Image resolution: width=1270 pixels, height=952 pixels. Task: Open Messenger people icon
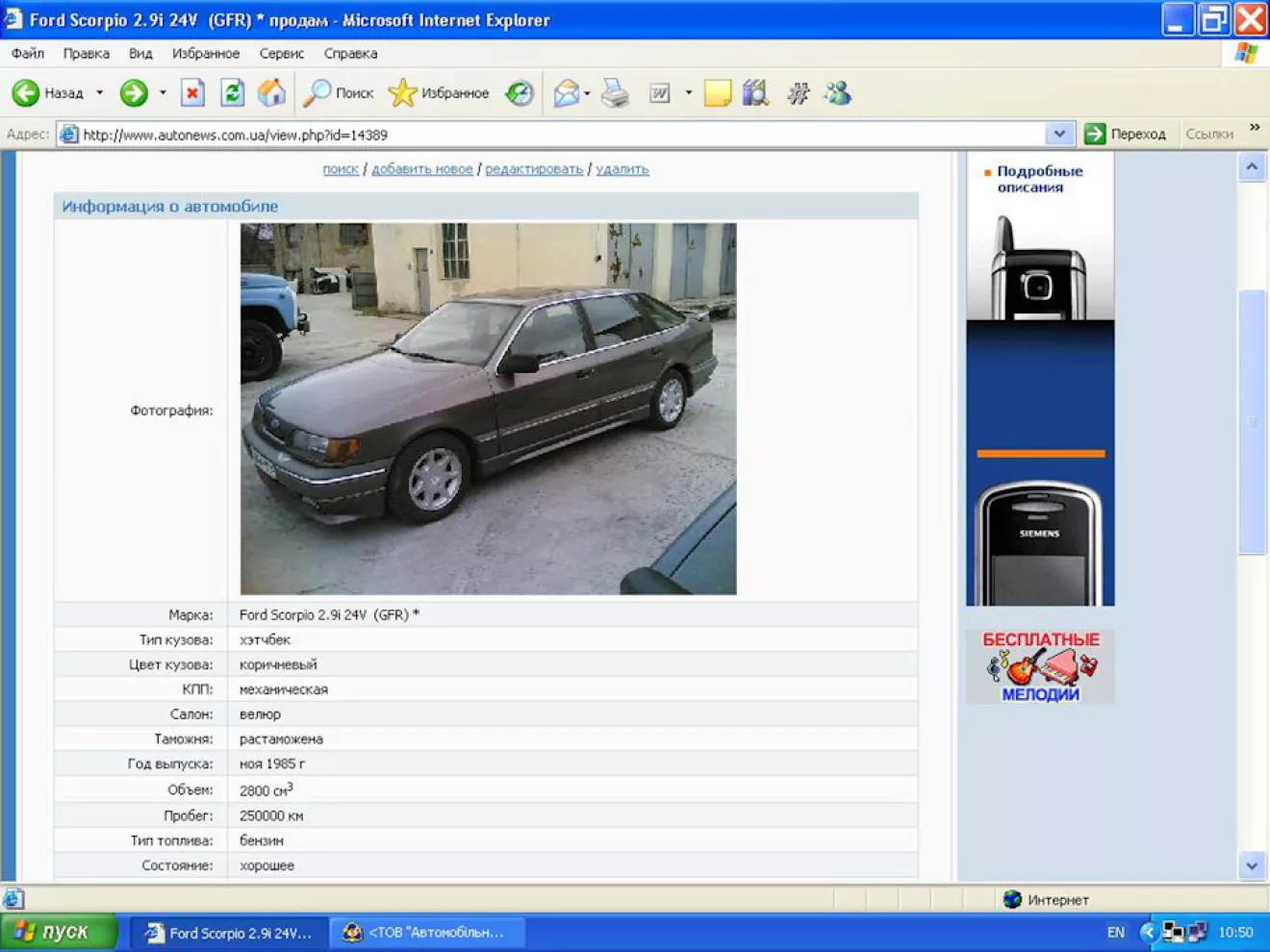click(x=838, y=93)
